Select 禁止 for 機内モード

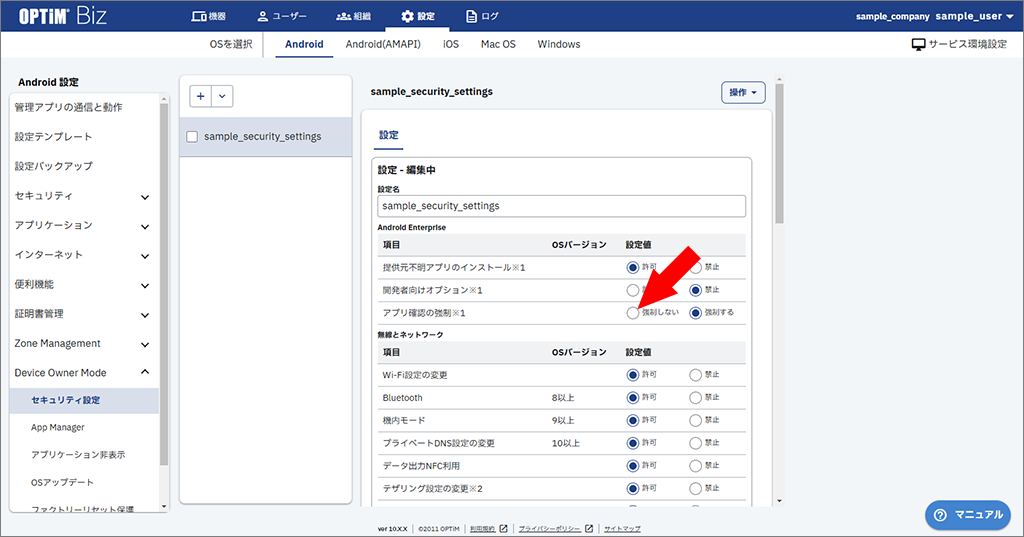point(696,421)
